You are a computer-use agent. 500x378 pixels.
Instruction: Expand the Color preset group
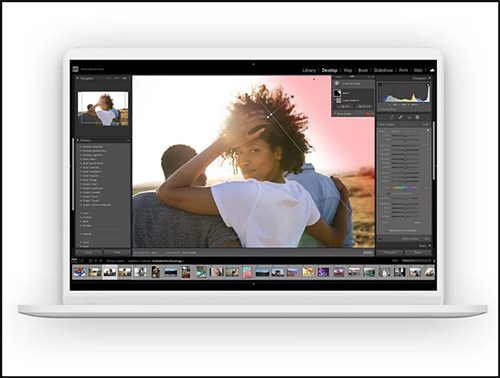coord(81,213)
